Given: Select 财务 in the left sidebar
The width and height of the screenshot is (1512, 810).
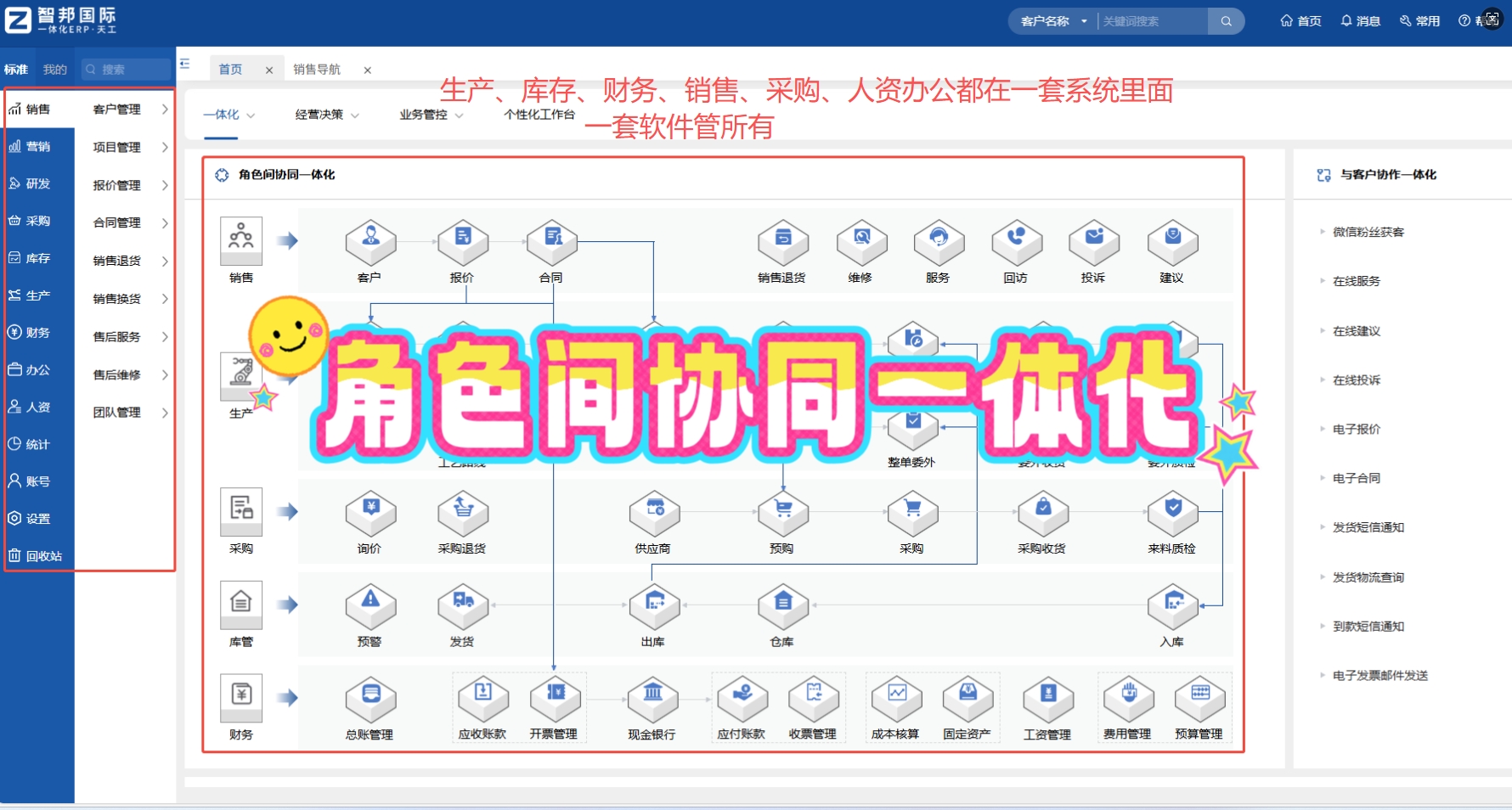Looking at the screenshot, I should 37,333.
